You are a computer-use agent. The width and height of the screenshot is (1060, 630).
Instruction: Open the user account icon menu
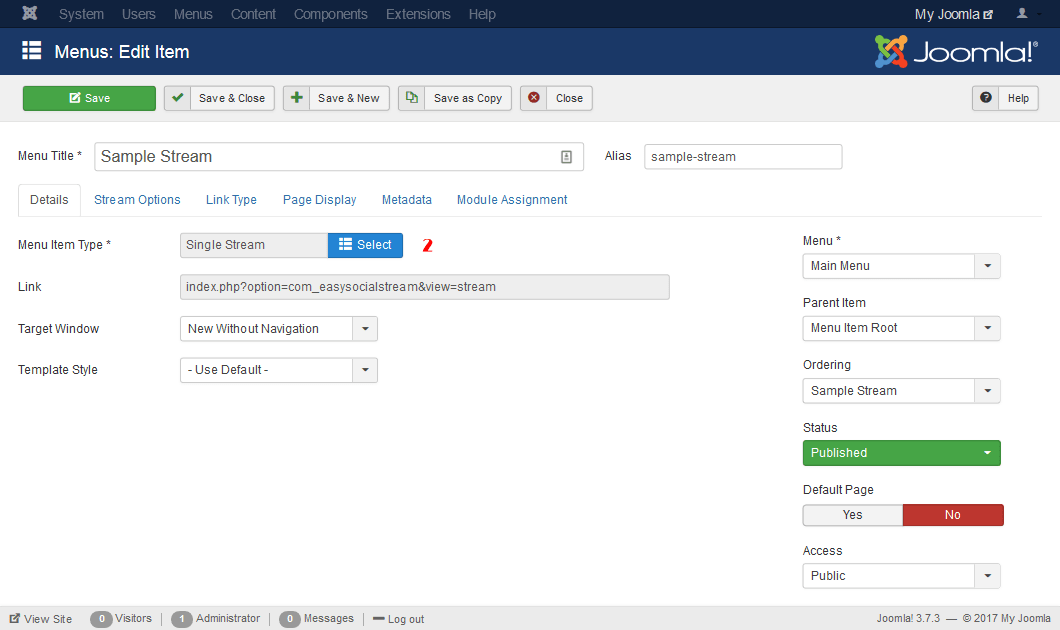pyautogui.click(x=1022, y=14)
